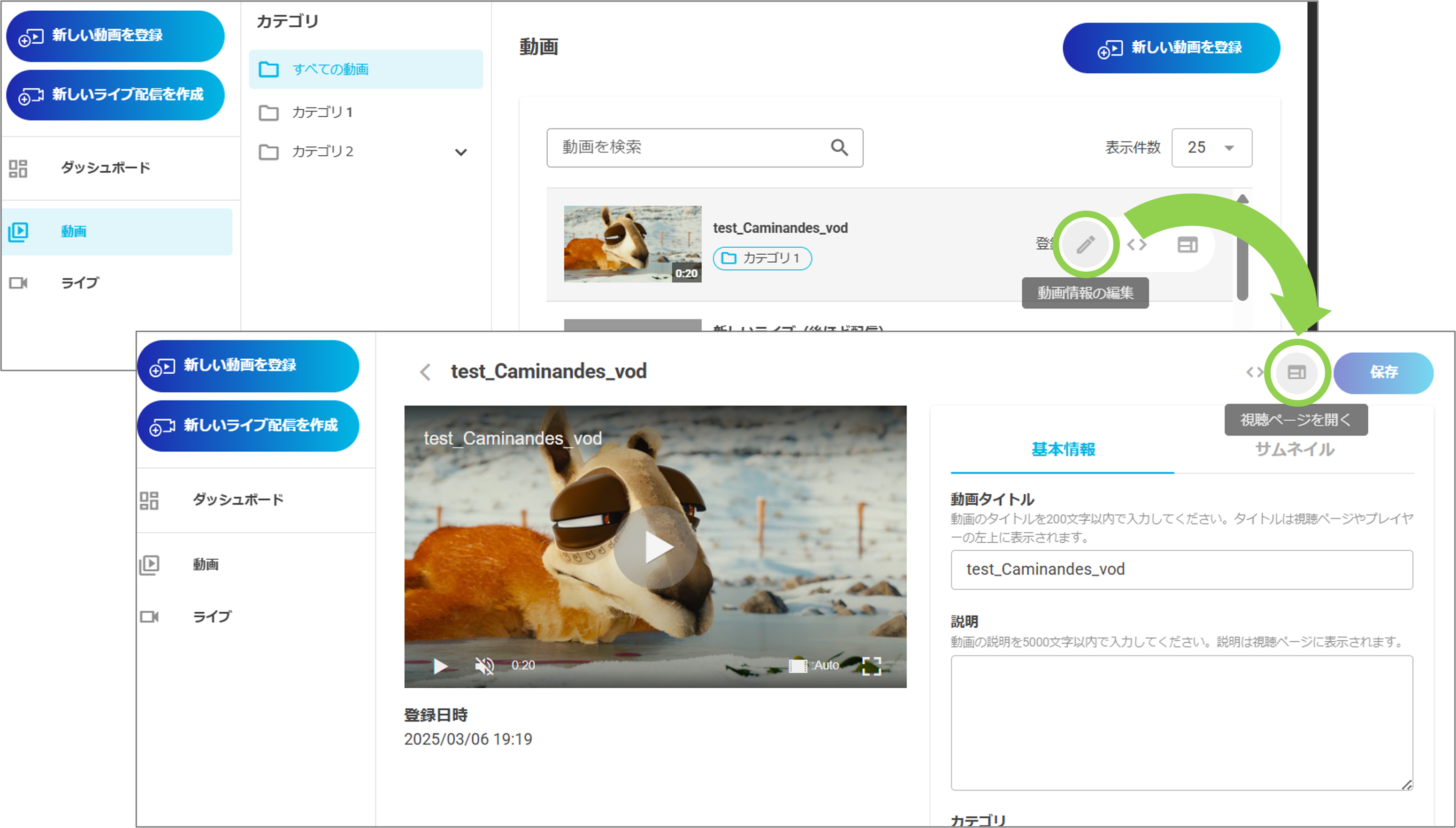Viewport: 1456px width, 828px height.
Task: Unmute the video player volume icon
Action: (484, 665)
